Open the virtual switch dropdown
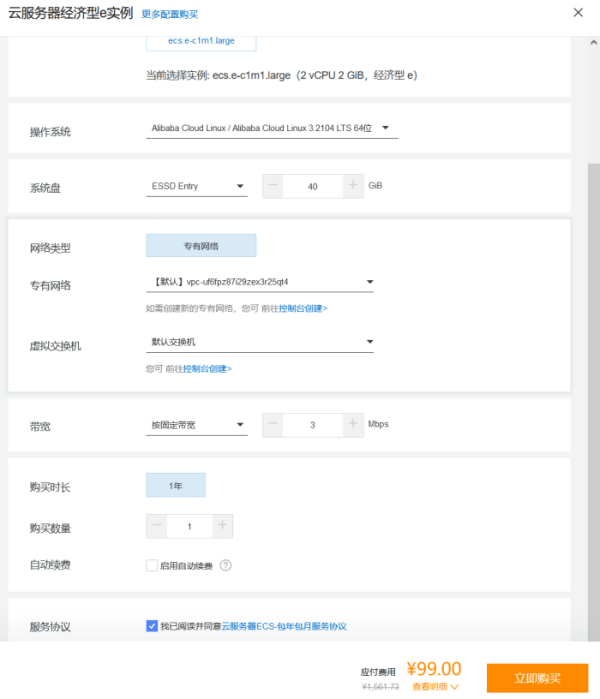Screen dimensions: 600x699 260,342
